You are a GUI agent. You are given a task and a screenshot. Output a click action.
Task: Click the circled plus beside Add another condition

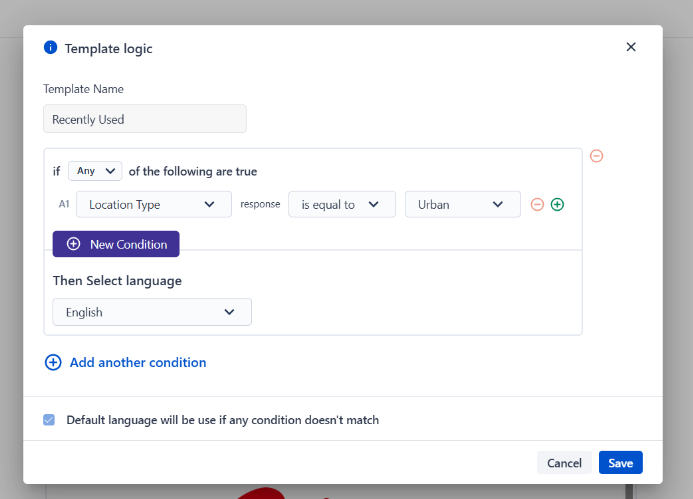[x=53, y=363]
